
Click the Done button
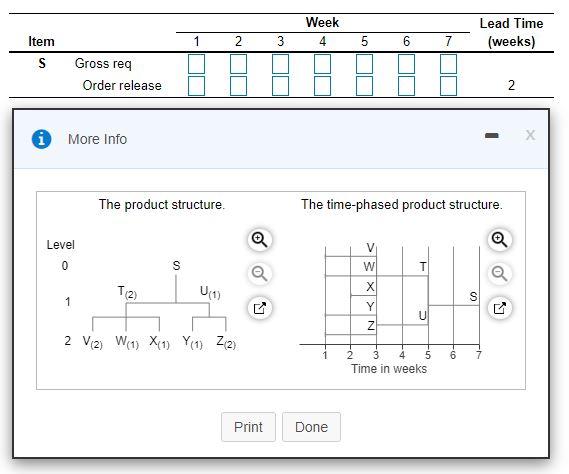pos(311,427)
